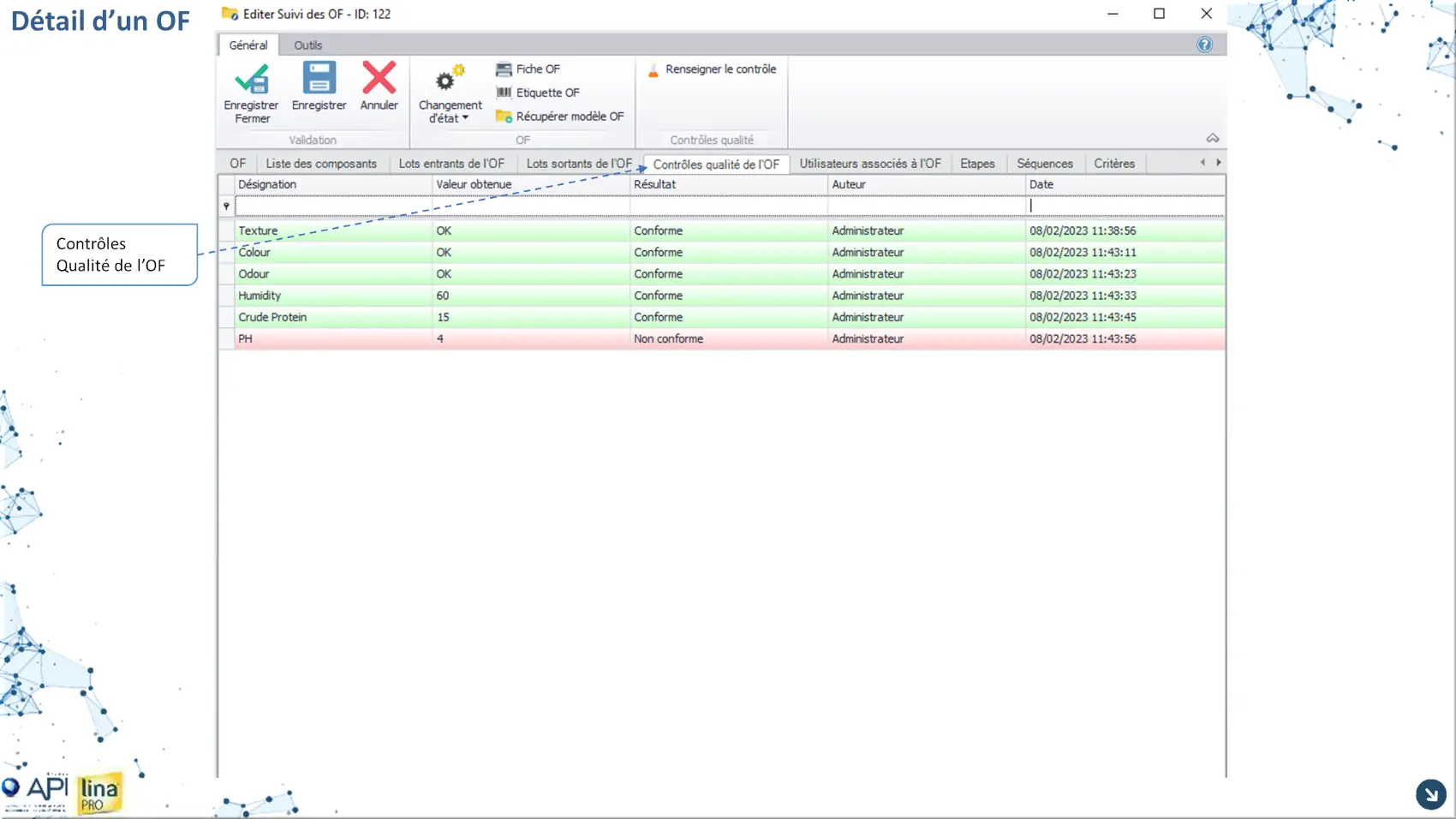
Task: Click the Enregistrer Fermer checkmark icon
Action: (252, 79)
